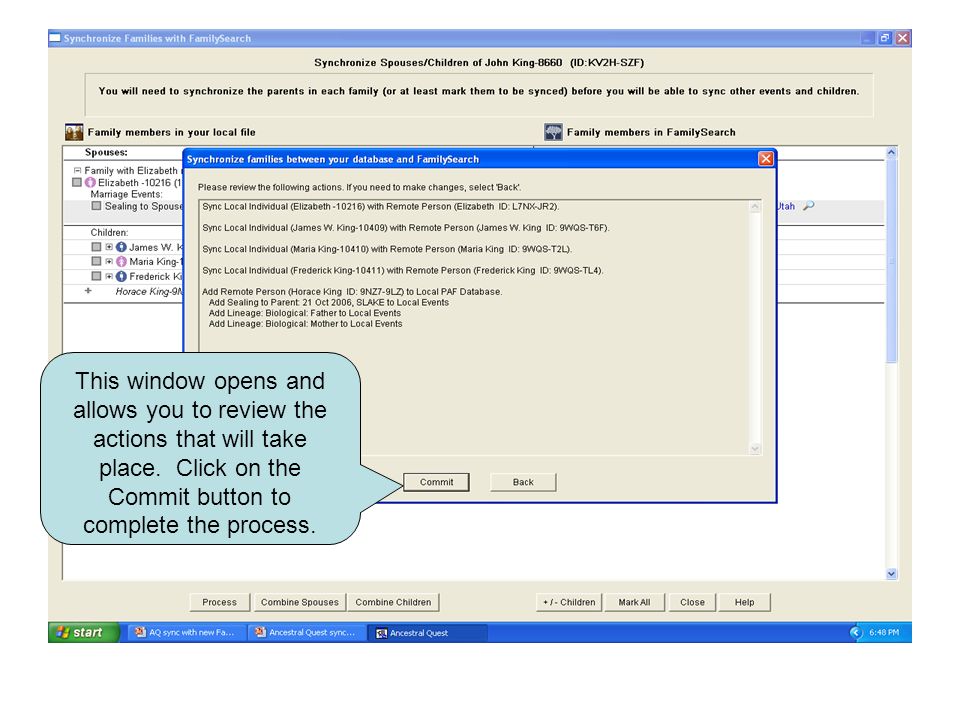Click the Marriage Events: label
The height and width of the screenshot is (720, 960).
(127, 194)
